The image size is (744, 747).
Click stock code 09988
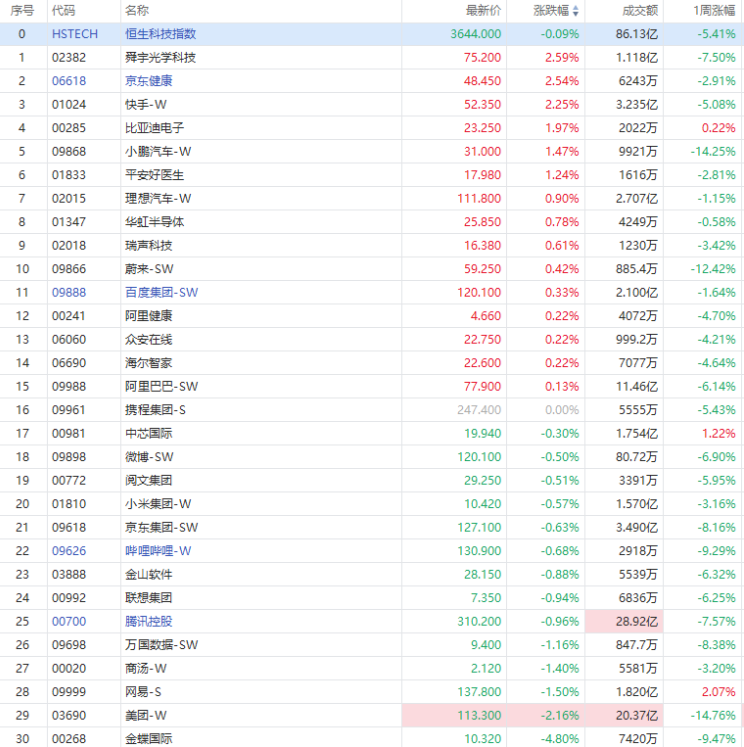click(x=69, y=386)
